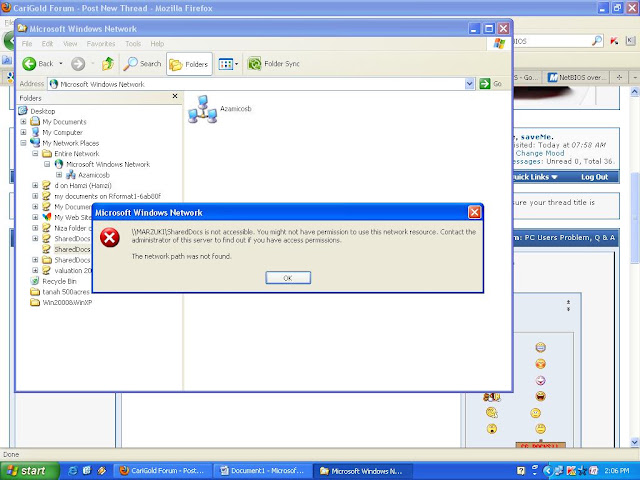Image resolution: width=640 pixels, height=480 pixels.
Task: Select the 'Win2000&WinXP' folder
Action: tap(67, 302)
